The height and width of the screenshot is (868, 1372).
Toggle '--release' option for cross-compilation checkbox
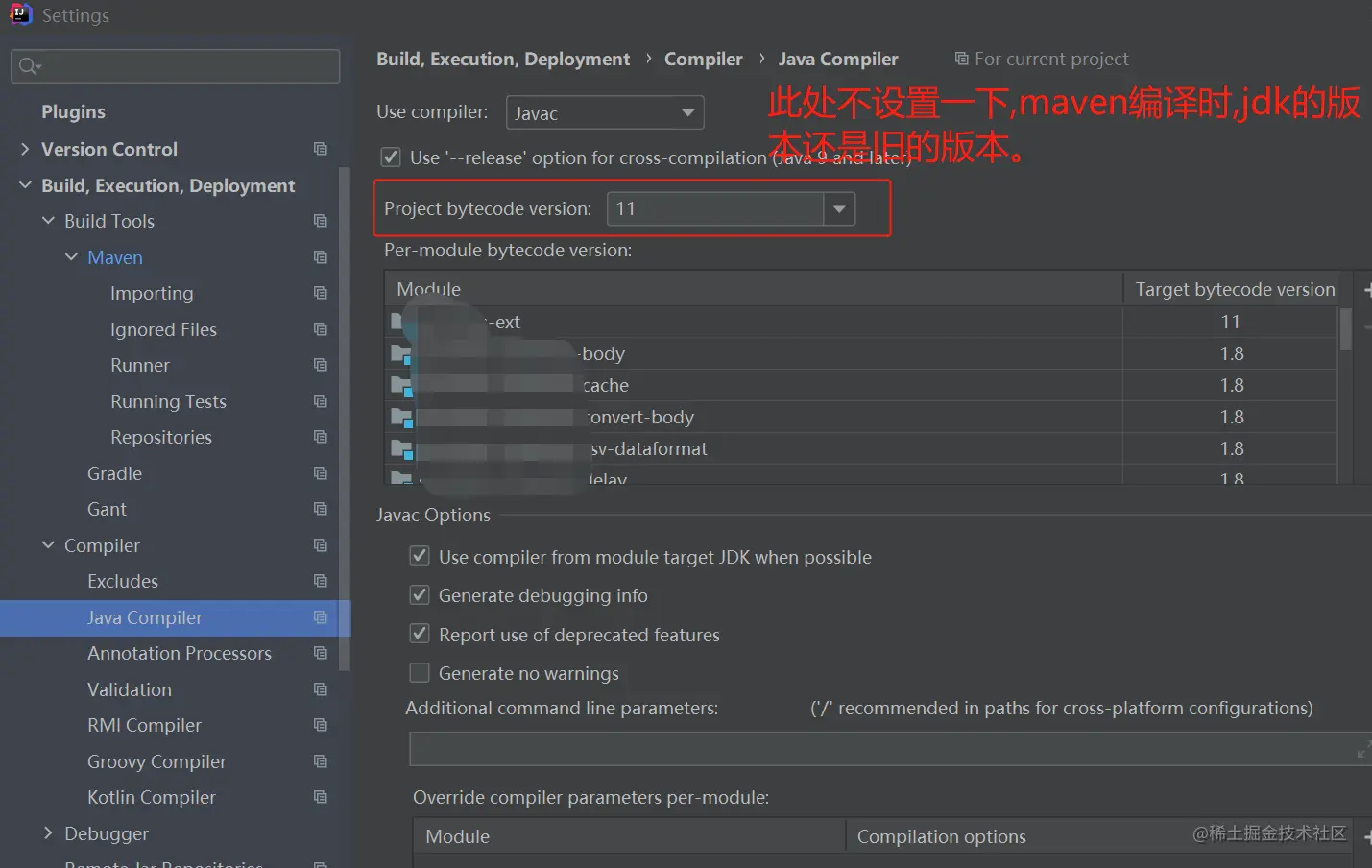(391, 157)
